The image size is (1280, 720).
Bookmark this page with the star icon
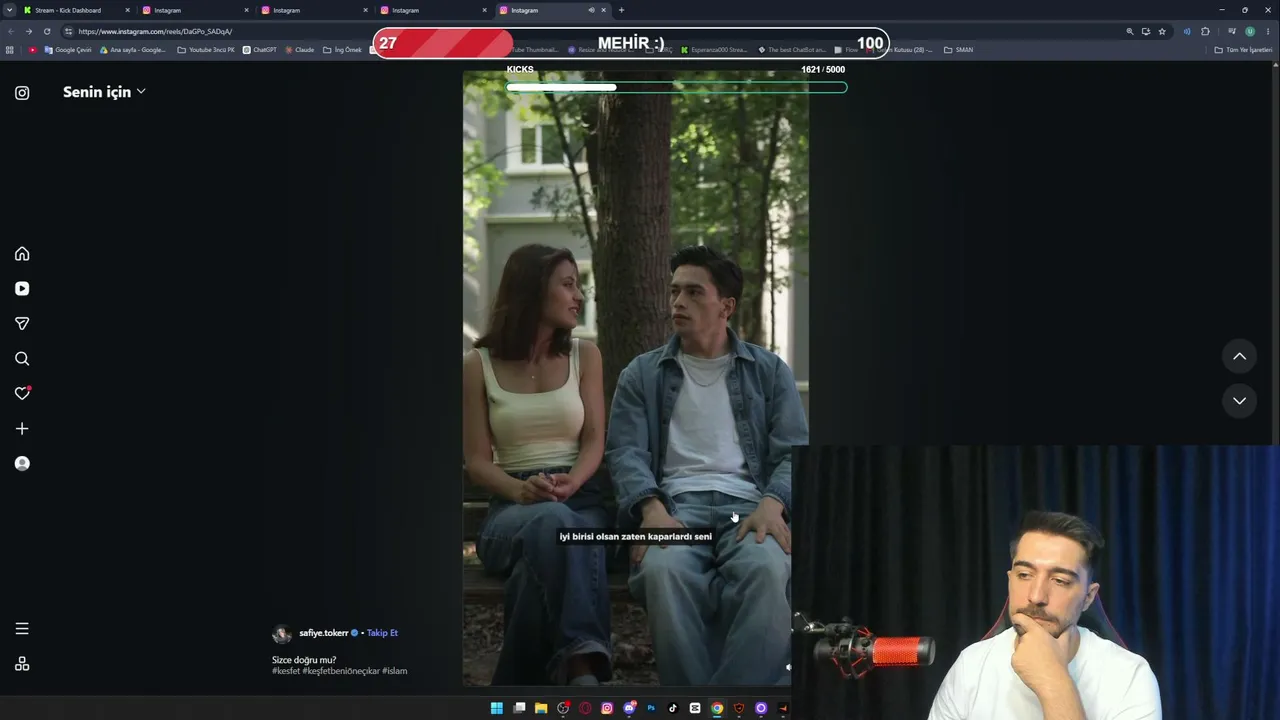pos(1162,31)
